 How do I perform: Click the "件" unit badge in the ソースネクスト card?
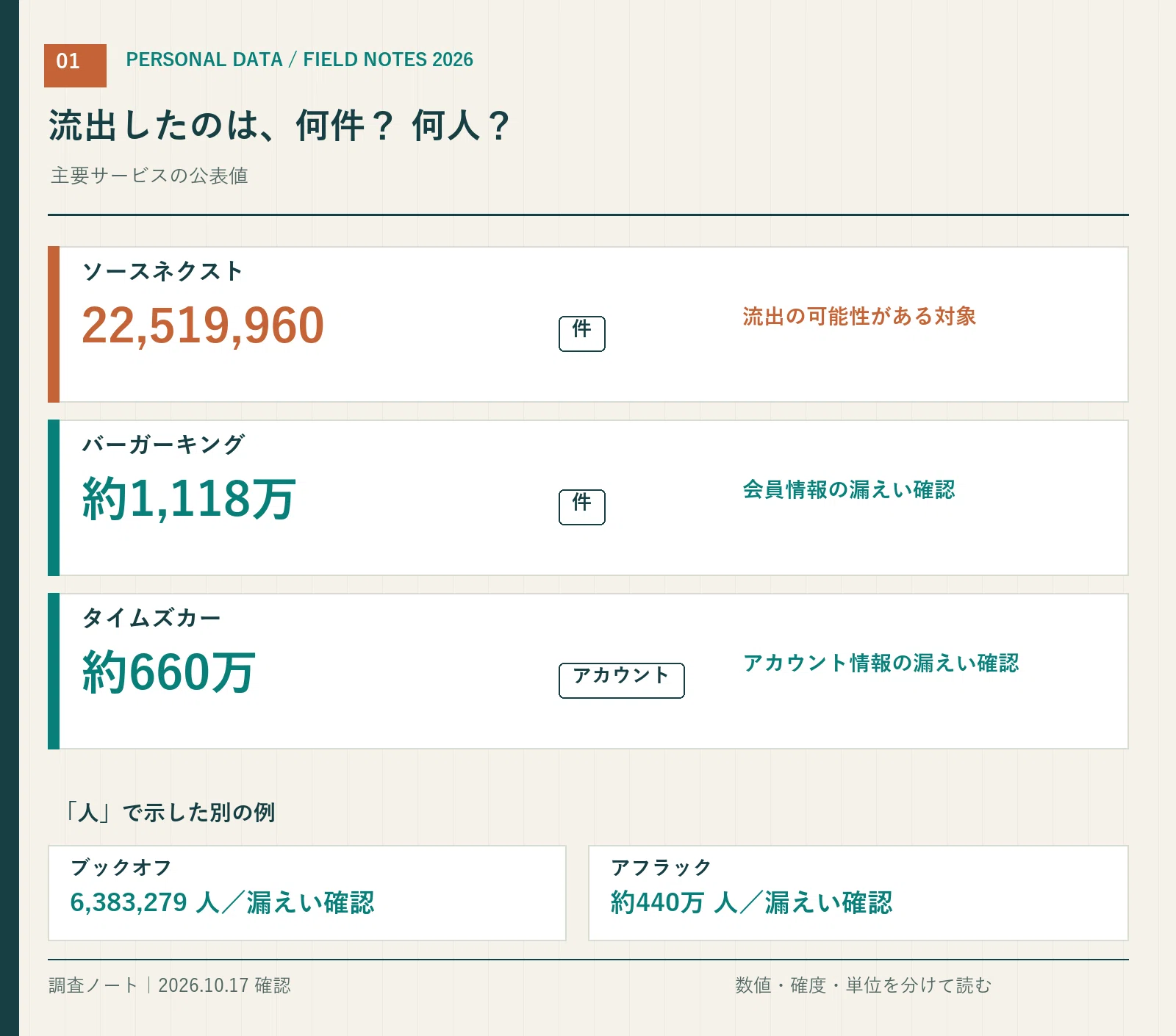[x=582, y=334]
